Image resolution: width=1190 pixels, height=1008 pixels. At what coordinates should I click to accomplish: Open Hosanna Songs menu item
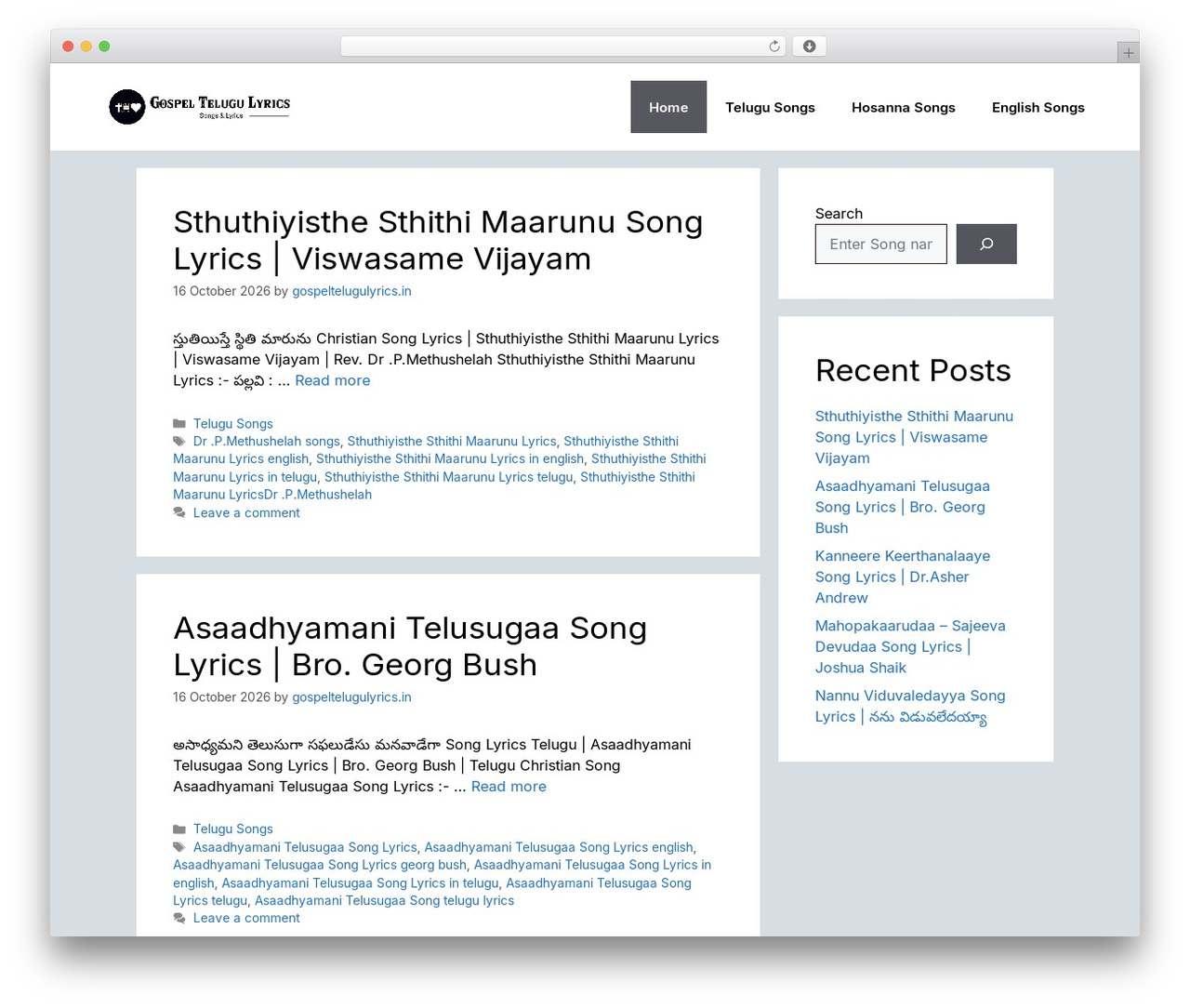point(904,107)
